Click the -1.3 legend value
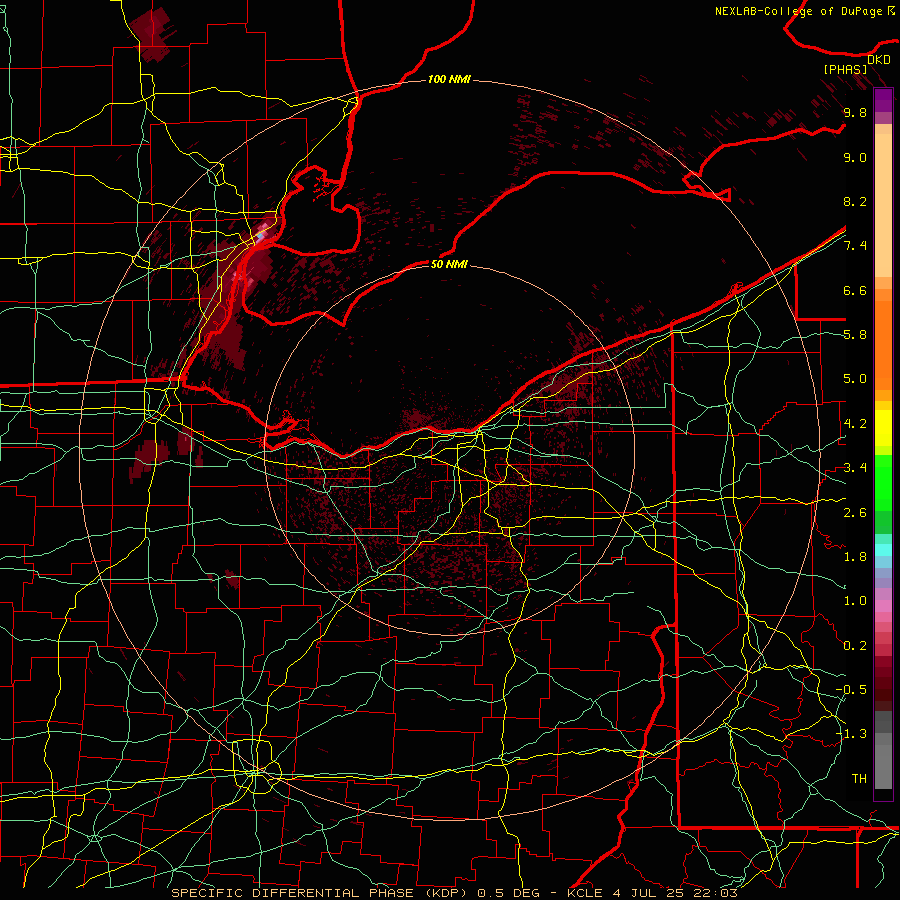The width and height of the screenshot is (900, 900). click(851, 734)
